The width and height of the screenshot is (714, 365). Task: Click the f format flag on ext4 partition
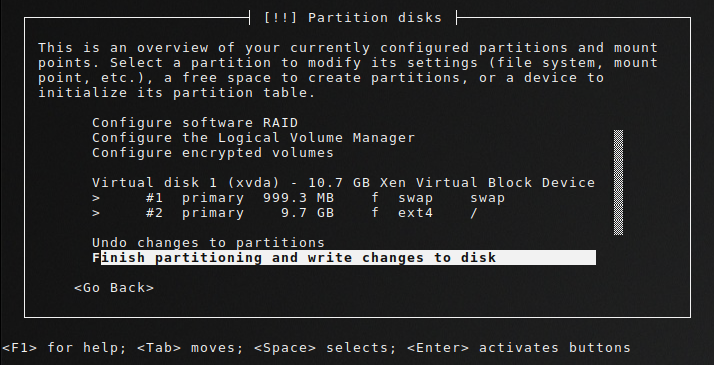click(x=375, y=213)
